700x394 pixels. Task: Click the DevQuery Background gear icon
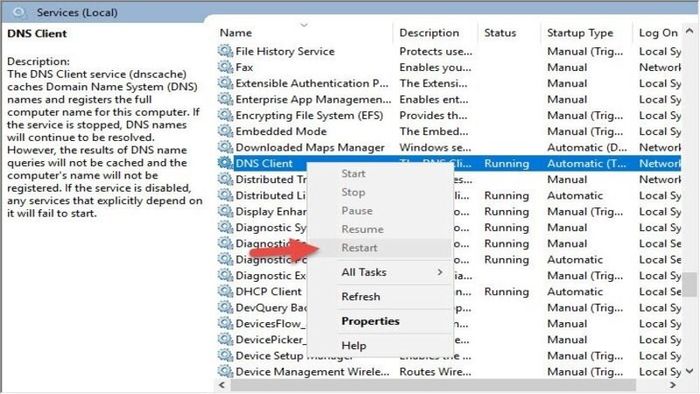click(x=225, y=308)
